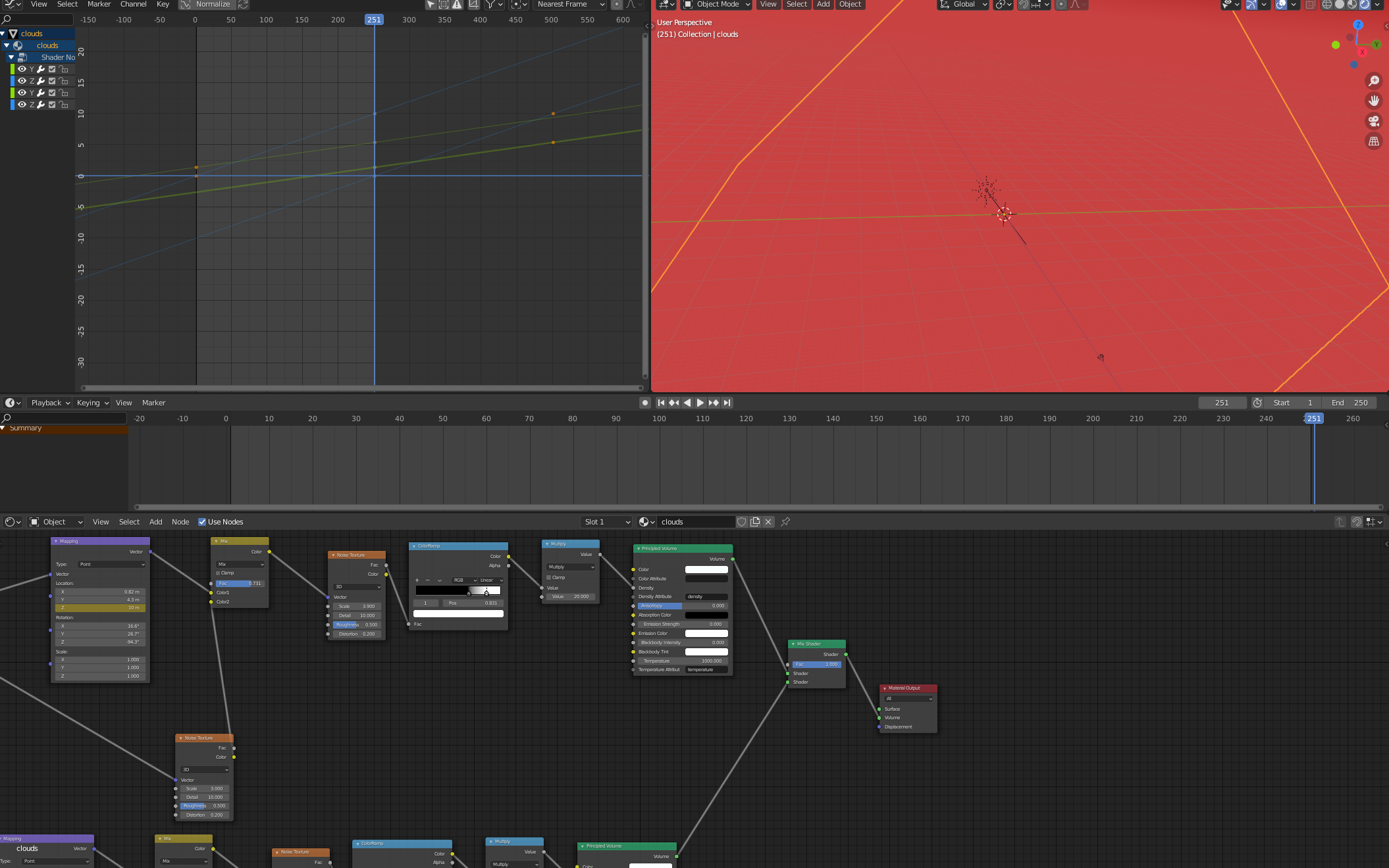Hide first Y channel using eye icon

coord(22,69)
